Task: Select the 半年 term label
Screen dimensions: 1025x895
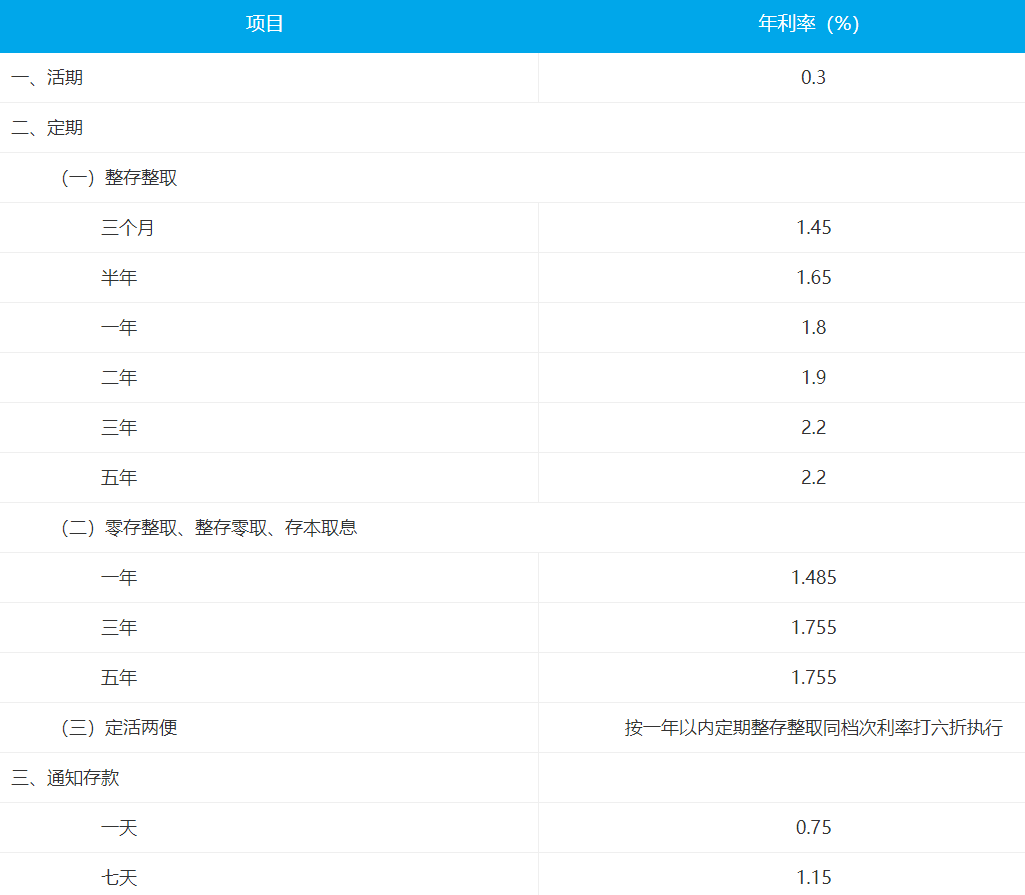Action: point(119,278)
